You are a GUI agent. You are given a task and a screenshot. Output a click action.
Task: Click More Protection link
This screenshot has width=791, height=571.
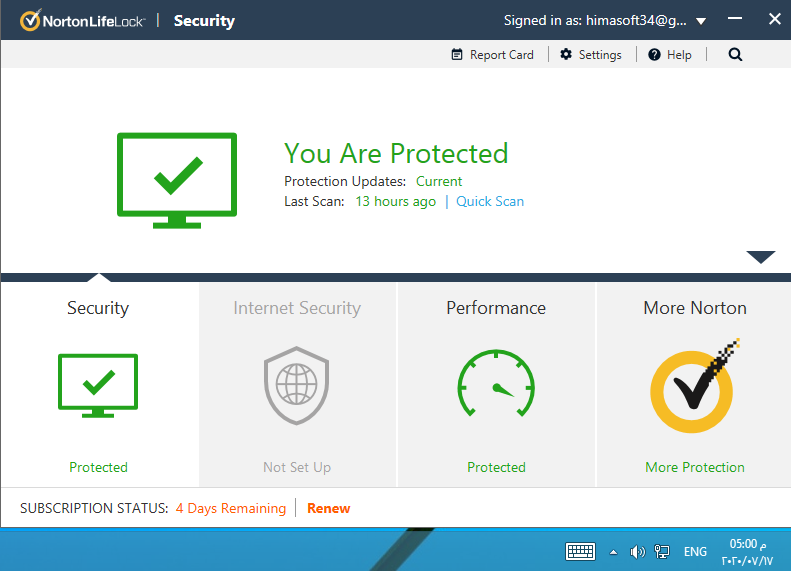coord(695,467)
